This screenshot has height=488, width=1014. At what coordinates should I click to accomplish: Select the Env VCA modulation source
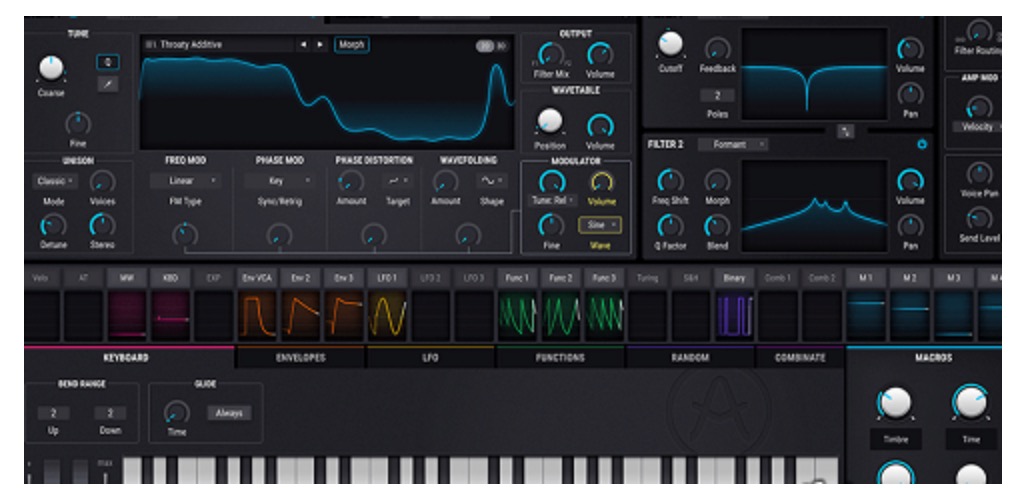pyautogui.click(x=257, y=279)
